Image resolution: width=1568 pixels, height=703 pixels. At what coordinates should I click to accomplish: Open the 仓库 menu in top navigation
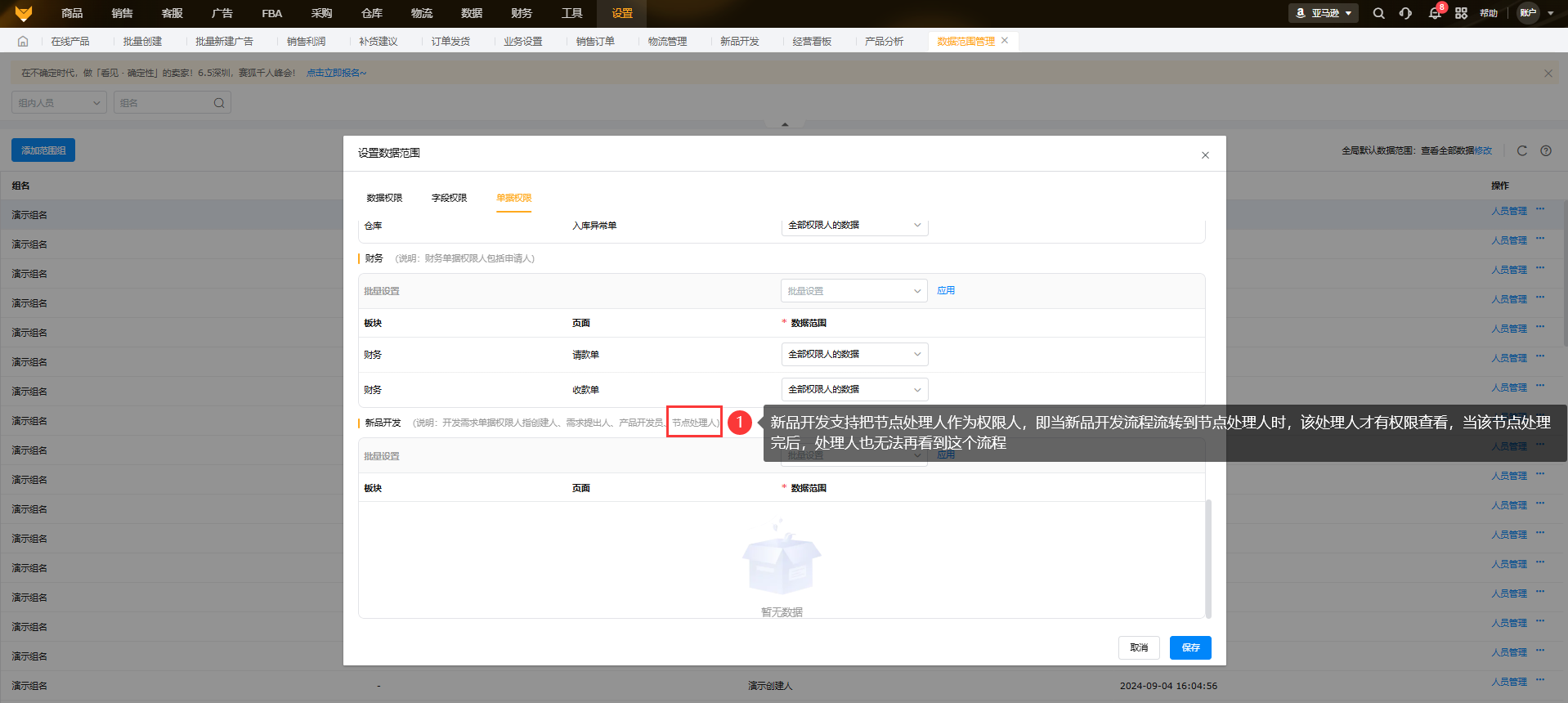coord(372,13)
